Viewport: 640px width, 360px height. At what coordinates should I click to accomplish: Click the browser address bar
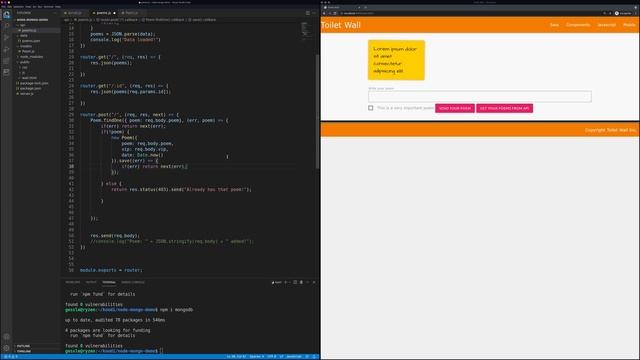(x=469, y=13)
